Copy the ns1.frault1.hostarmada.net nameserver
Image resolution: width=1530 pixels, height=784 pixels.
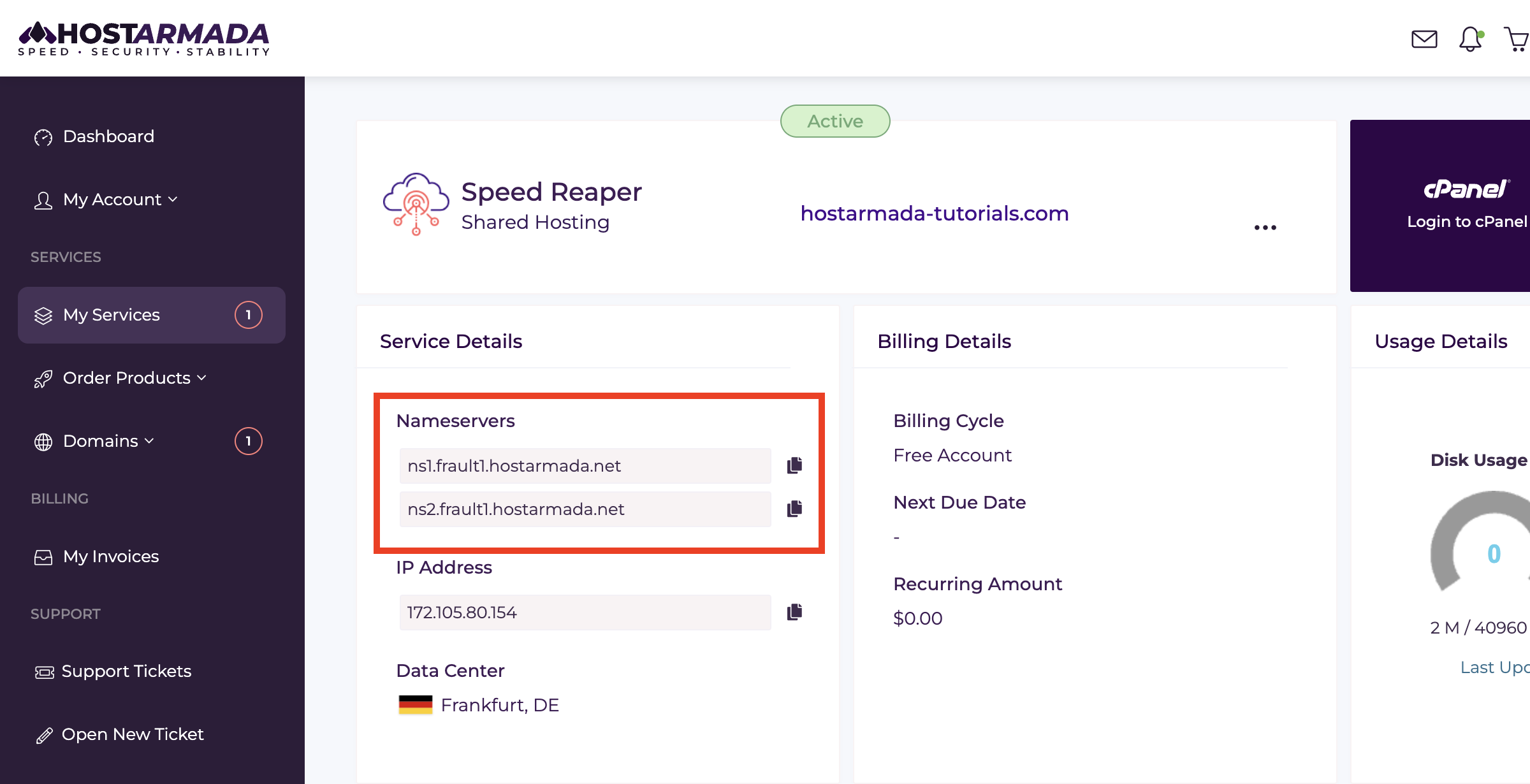click(794, 465)
